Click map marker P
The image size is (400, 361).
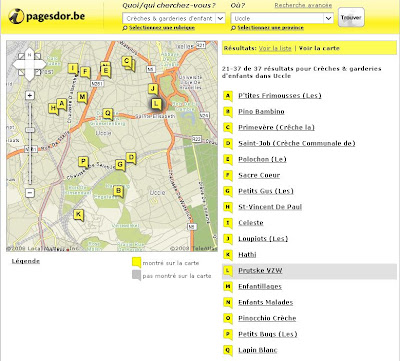click(83, 162)
